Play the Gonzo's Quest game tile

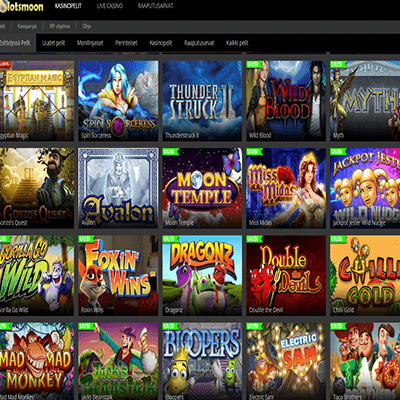point(37,188)
